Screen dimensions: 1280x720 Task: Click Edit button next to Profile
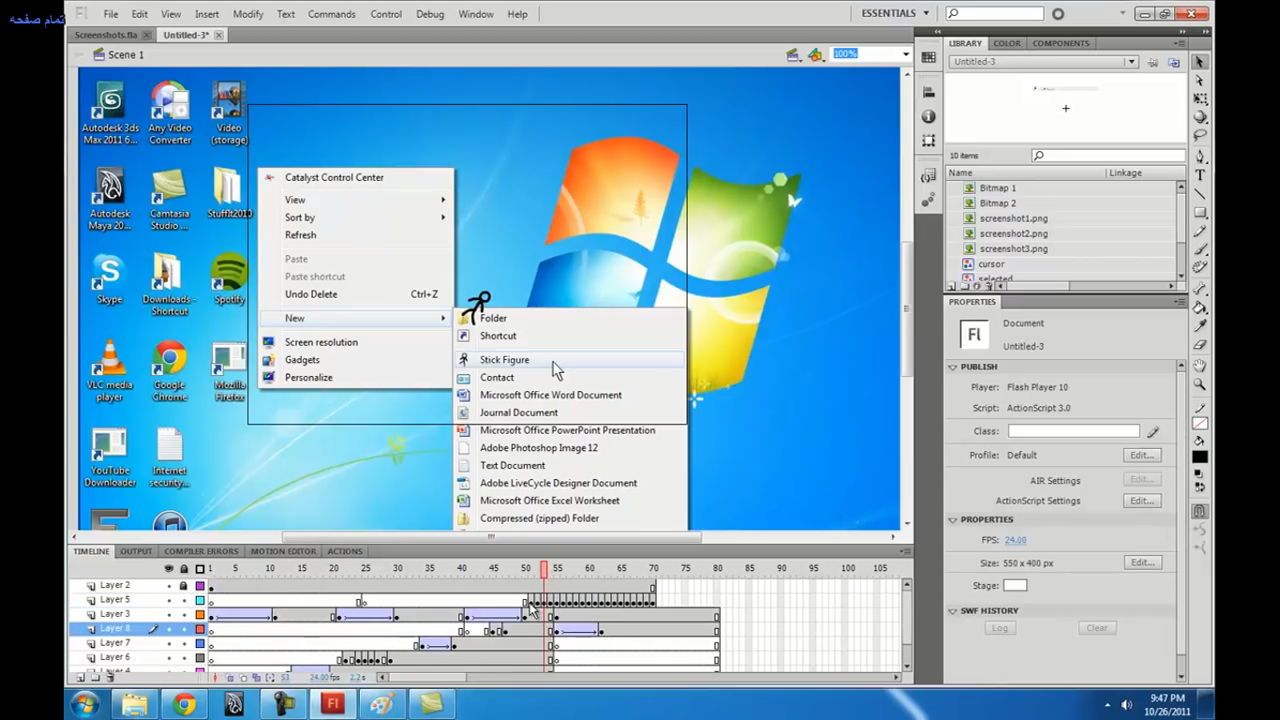point(1141,455)
